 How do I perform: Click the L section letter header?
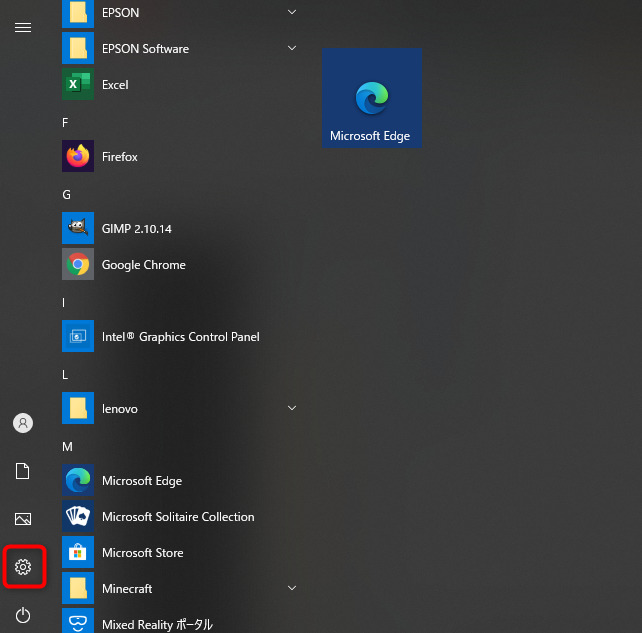coord(65,375)
